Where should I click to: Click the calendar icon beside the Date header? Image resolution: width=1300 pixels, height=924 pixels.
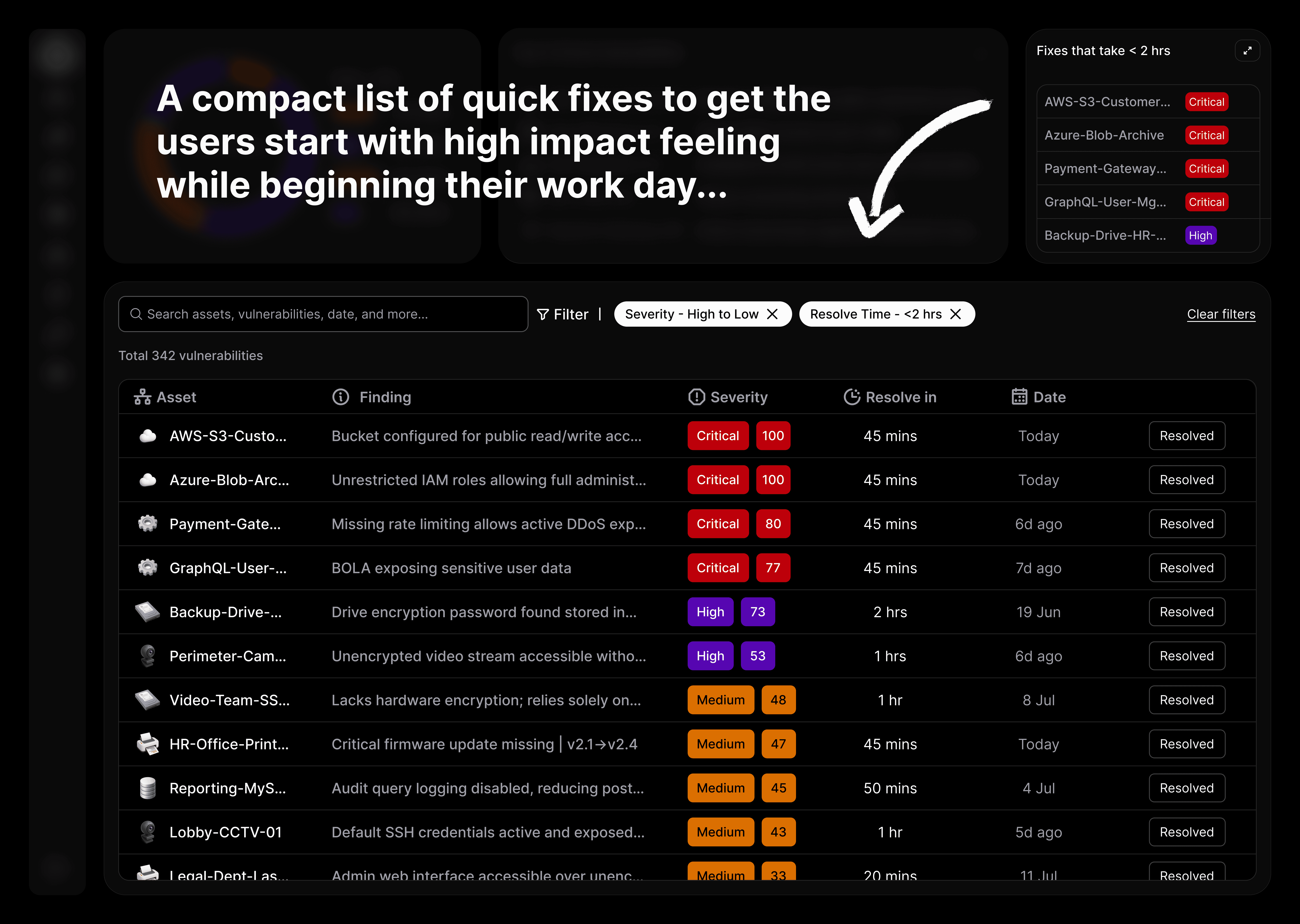coord(1019,397)
